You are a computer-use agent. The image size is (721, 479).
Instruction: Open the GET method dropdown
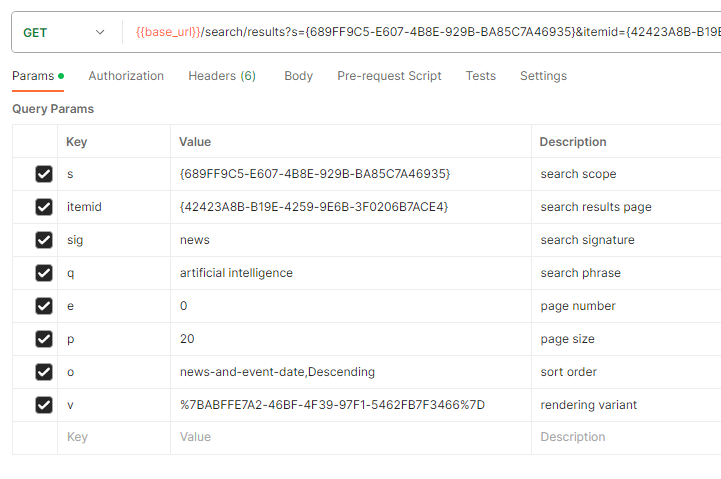64,32
